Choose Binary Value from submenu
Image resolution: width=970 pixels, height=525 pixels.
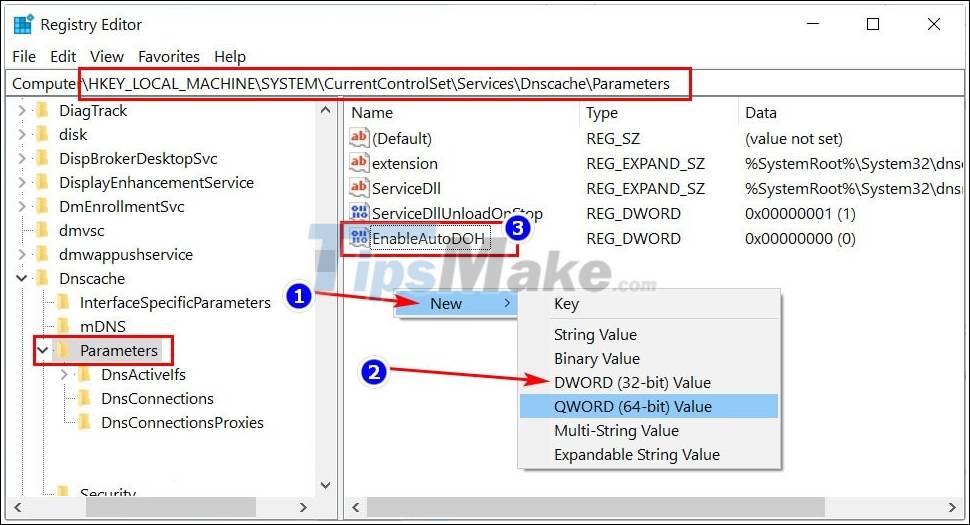tap(650, 359)
